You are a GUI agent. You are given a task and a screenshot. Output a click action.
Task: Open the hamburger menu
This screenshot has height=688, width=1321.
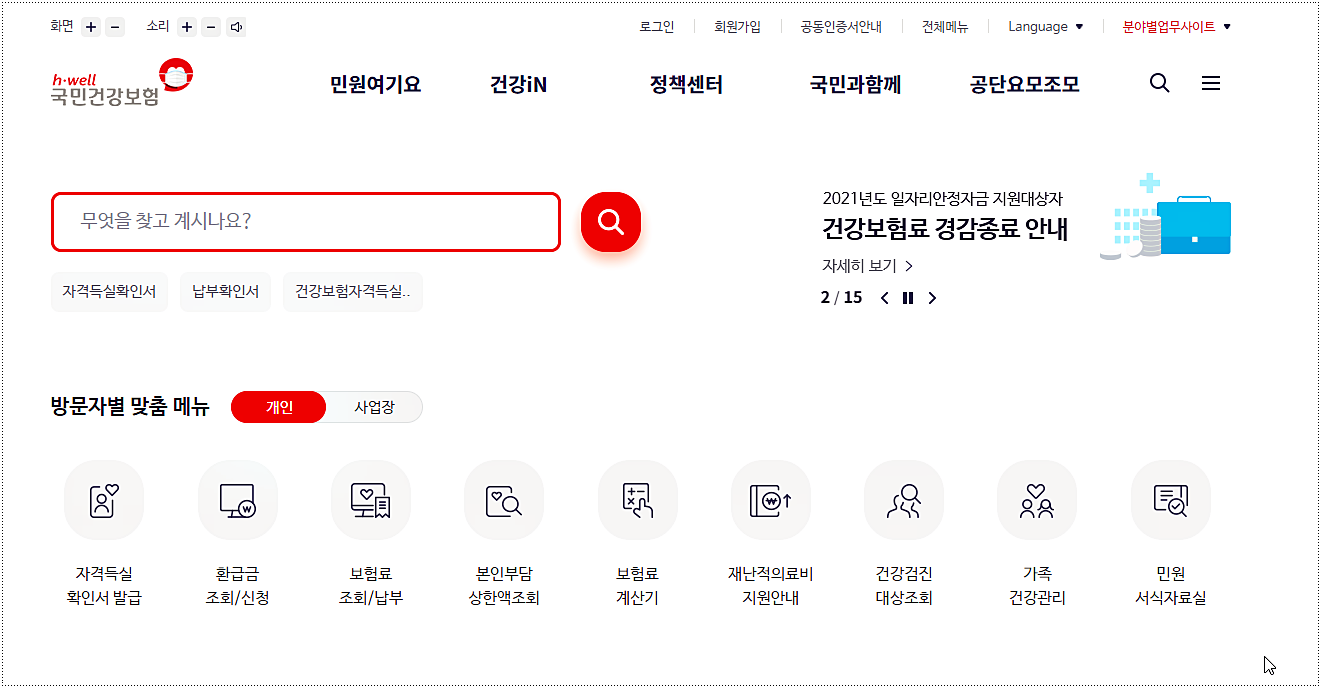(x=1211, y=83)
